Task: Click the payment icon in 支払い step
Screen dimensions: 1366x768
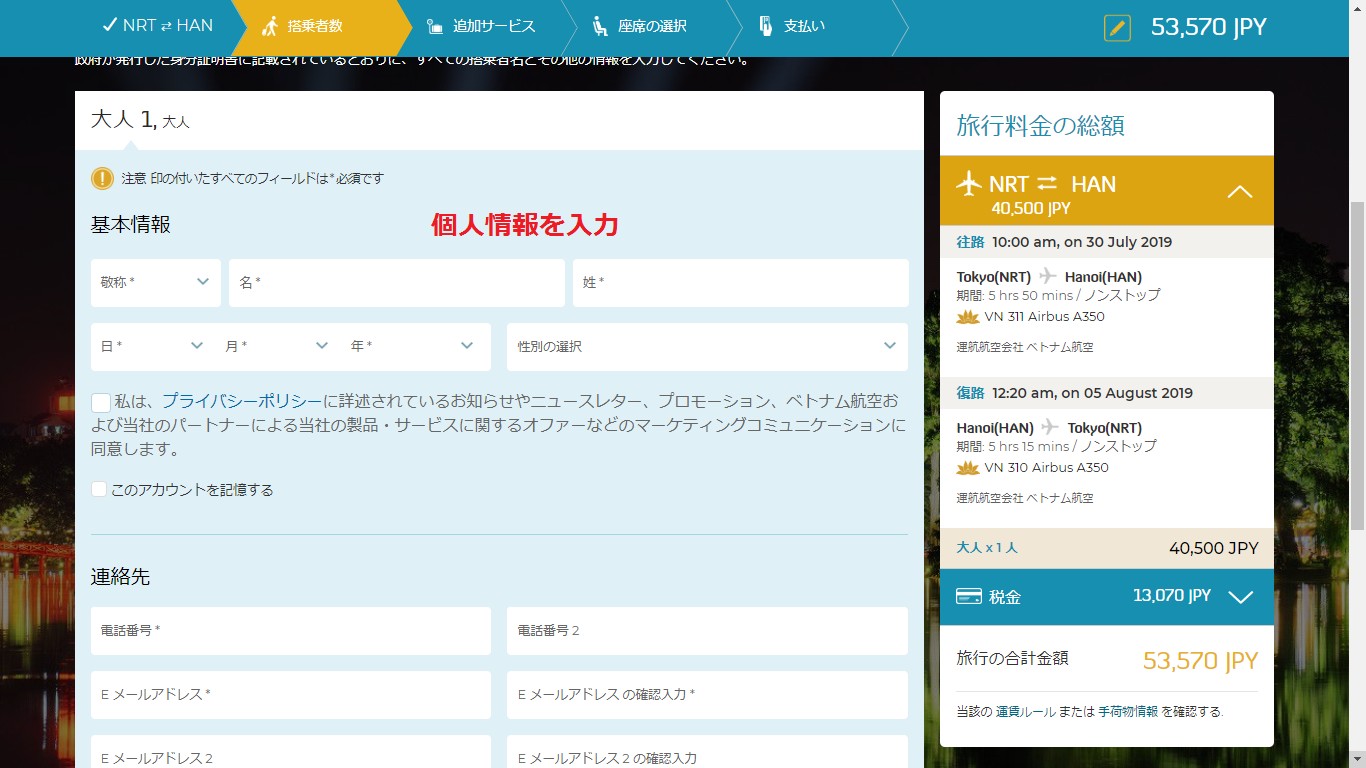Action: coord(765,27)
